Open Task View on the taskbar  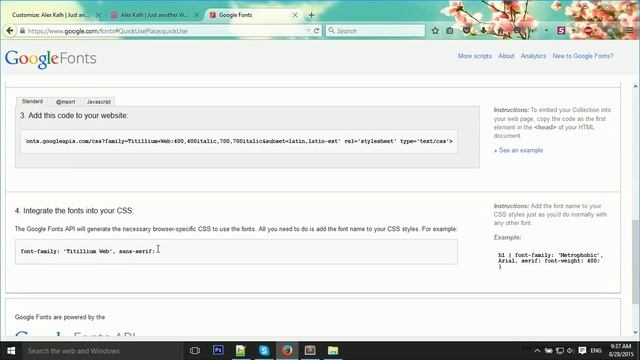coord(195,351)
